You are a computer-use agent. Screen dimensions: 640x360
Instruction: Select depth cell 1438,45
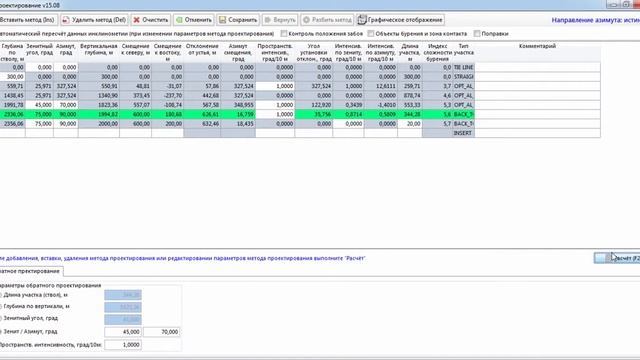pyautogui.click(x=13, y=96)
